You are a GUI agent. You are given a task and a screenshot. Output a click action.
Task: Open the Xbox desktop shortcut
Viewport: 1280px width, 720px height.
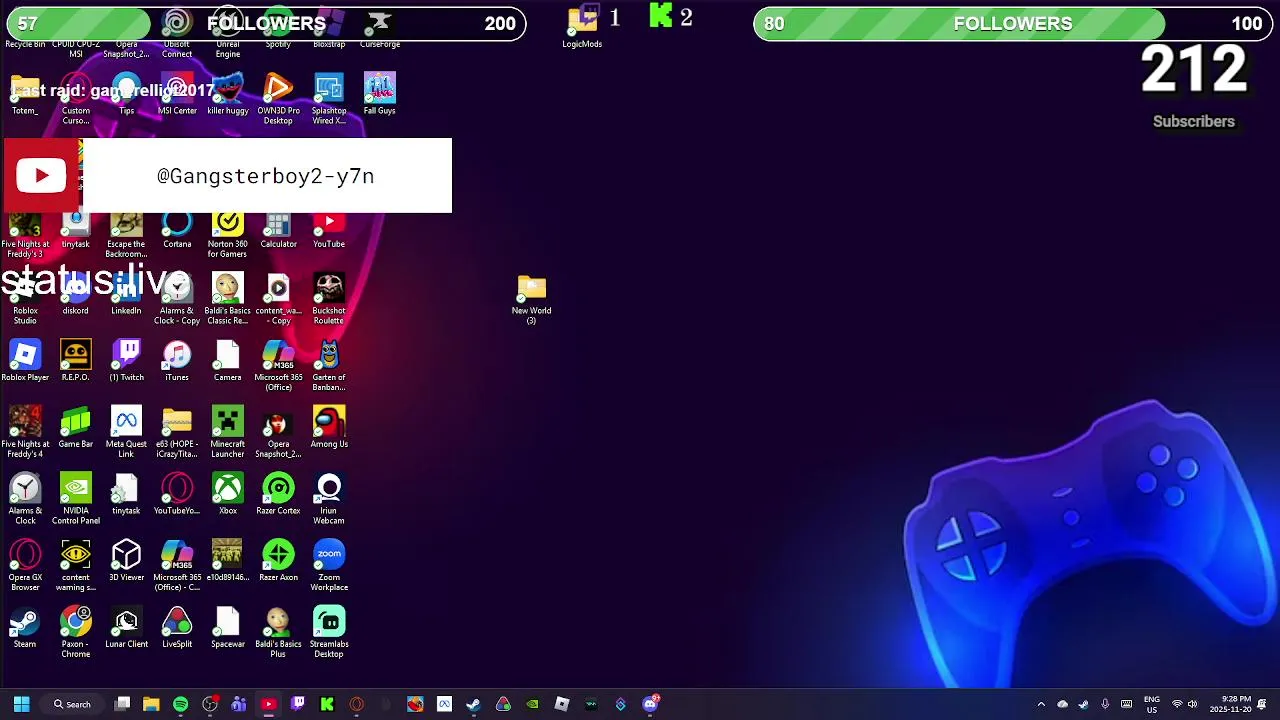pyautogui.click(x=228, y=495)
